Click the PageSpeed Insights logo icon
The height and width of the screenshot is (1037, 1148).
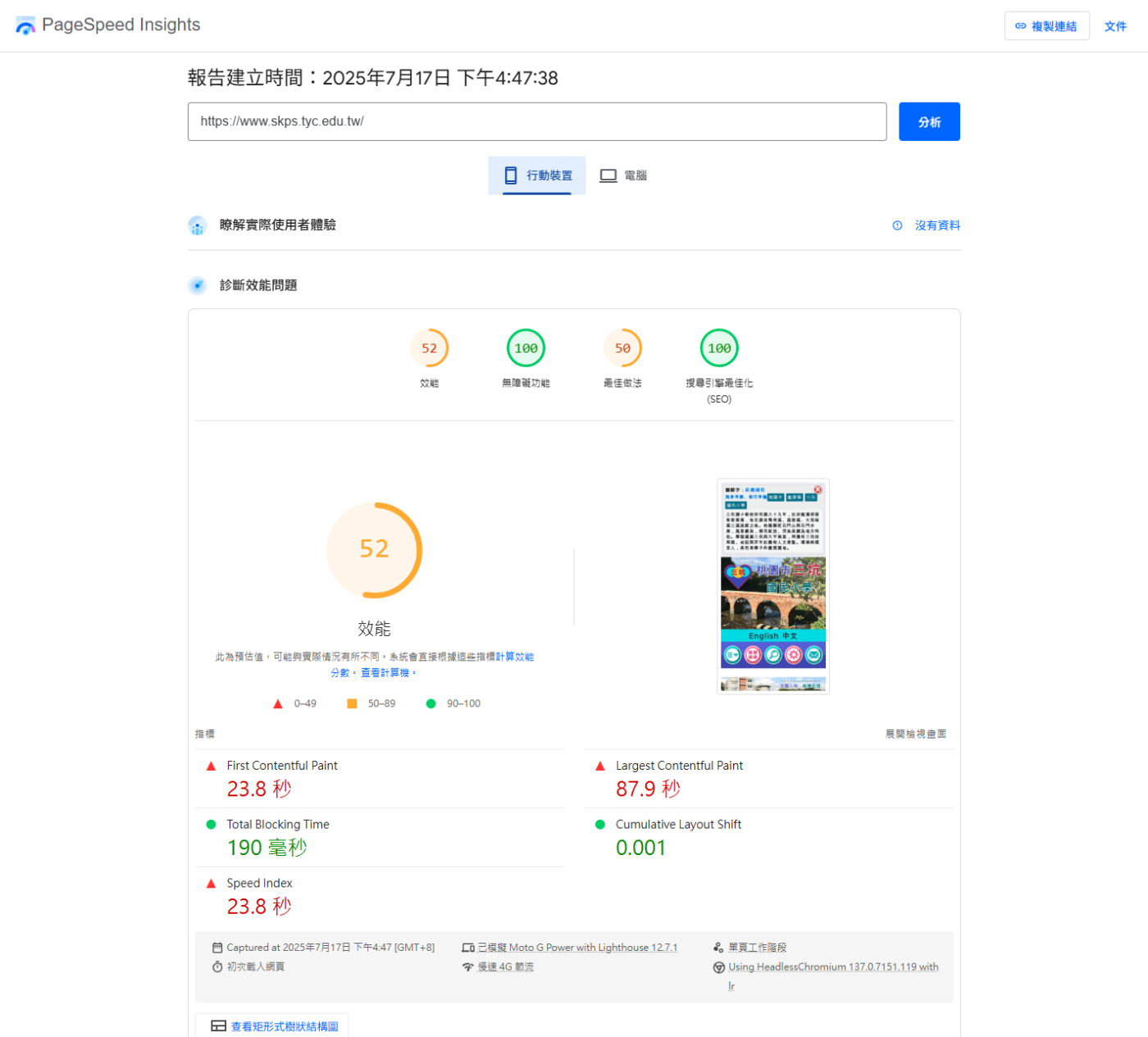[25, 26]
